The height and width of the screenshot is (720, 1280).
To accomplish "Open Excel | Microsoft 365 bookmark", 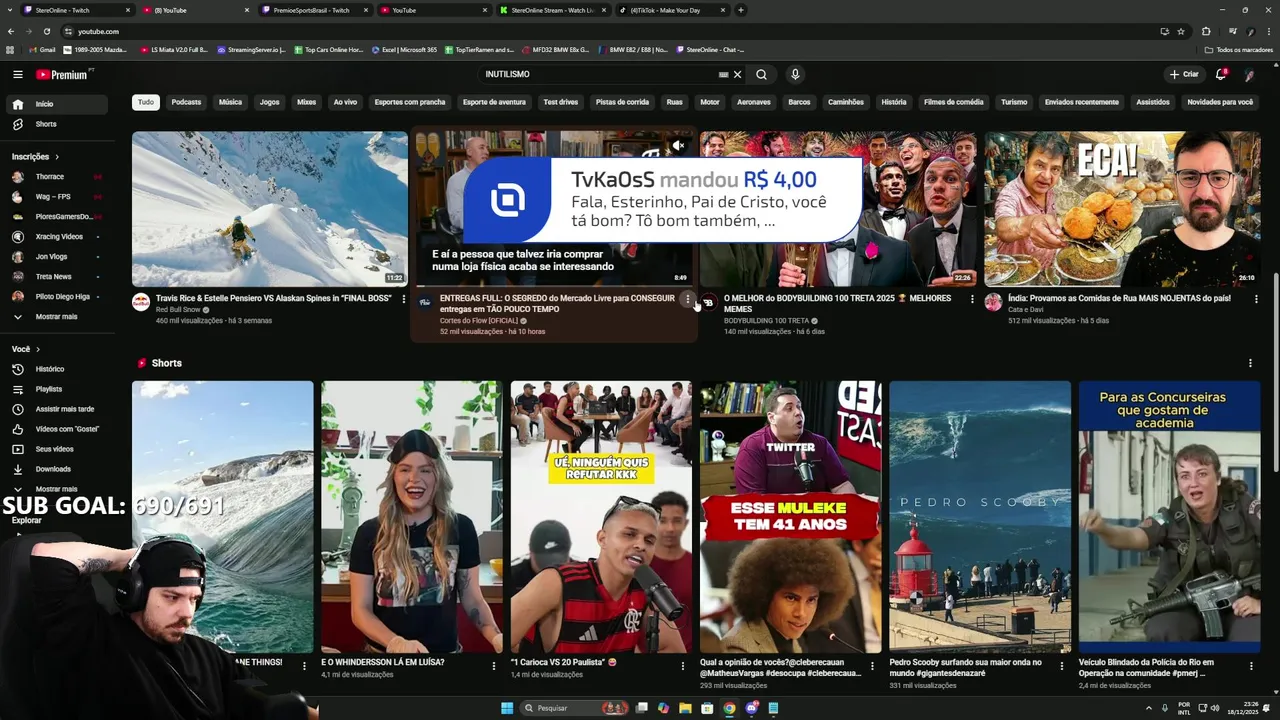I will click(x=404, y=49).
